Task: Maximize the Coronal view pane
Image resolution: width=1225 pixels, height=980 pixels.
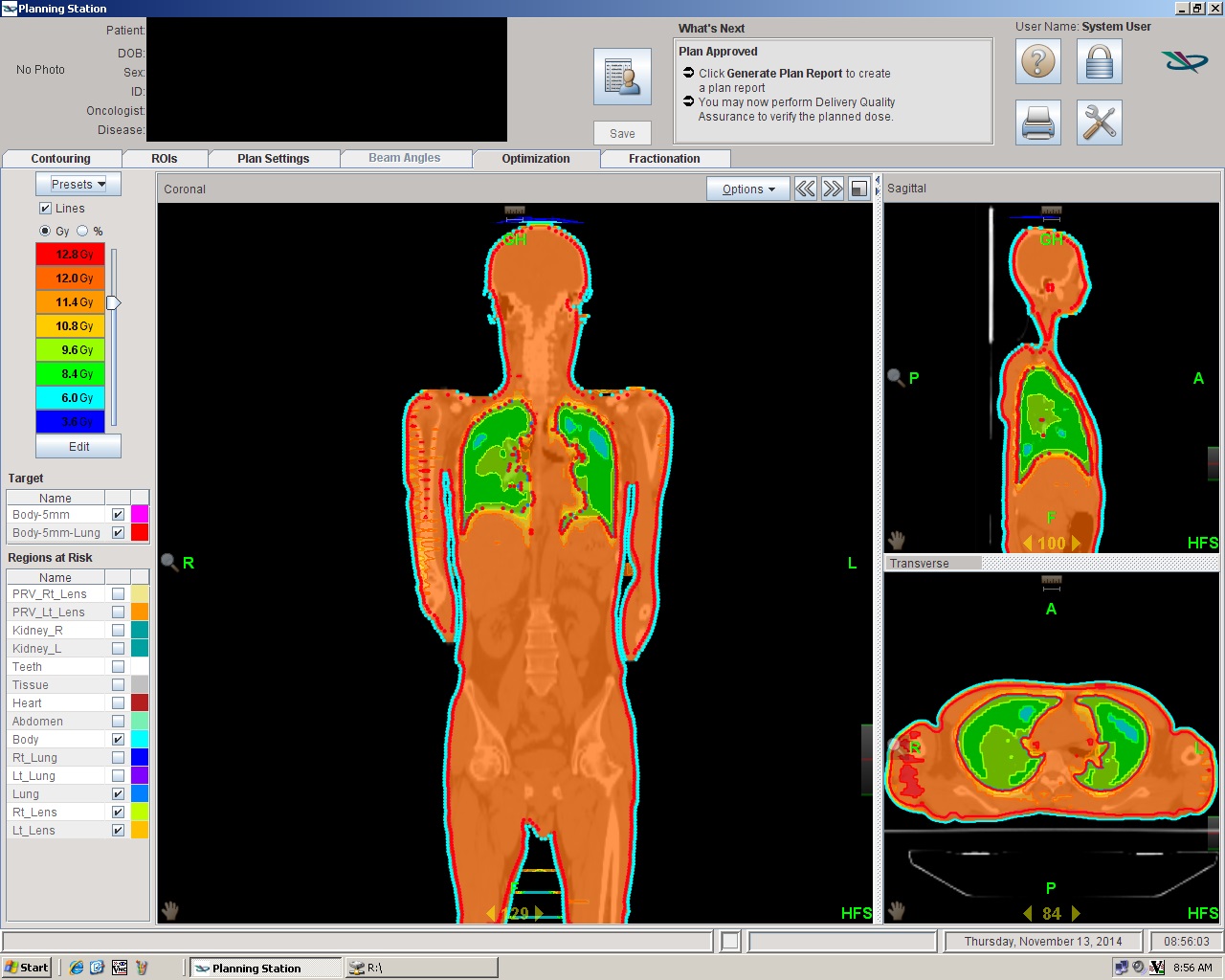Action: pyautogui.click(x=858, y=189)
